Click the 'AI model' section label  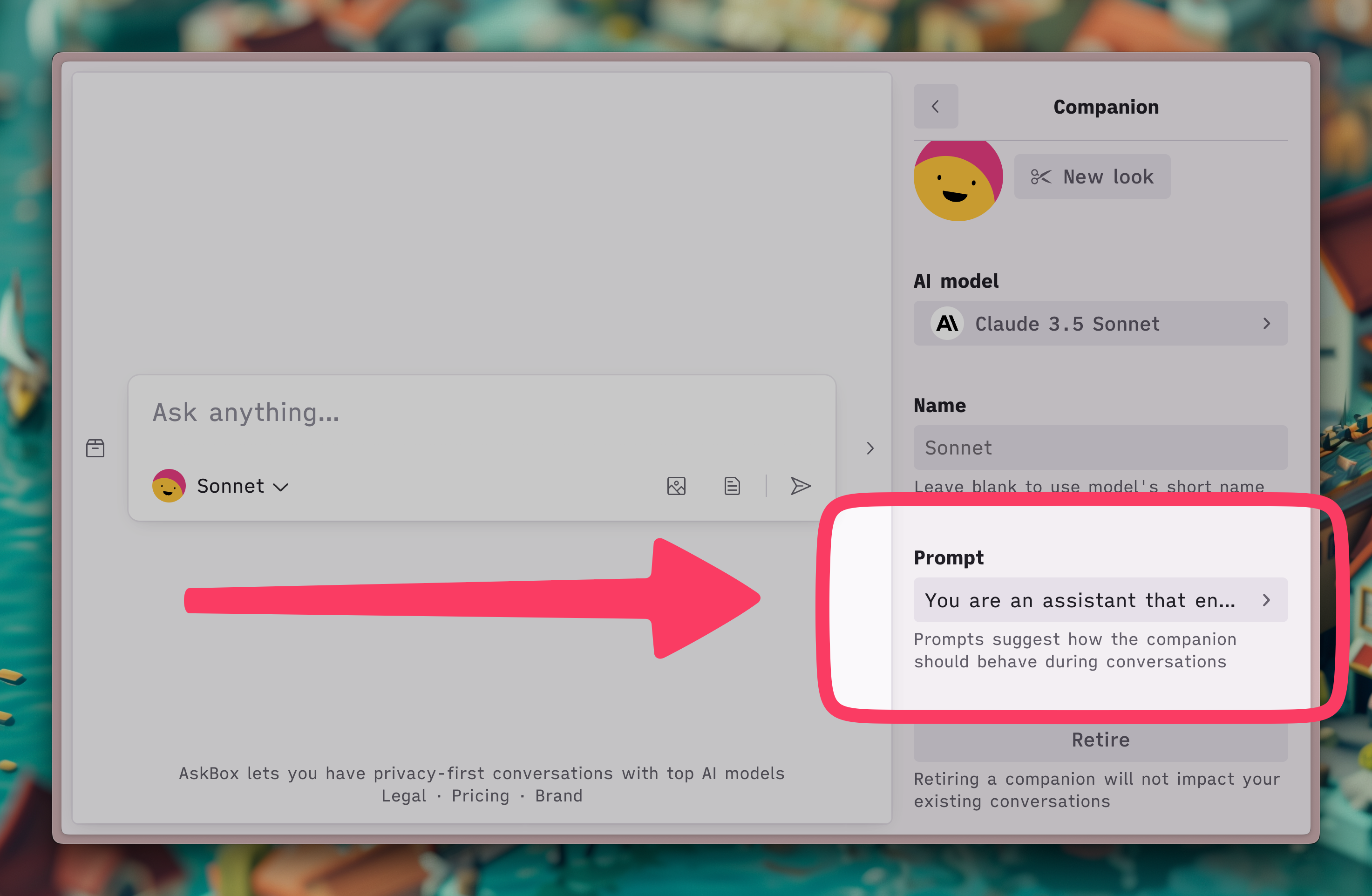pos(956,281)
